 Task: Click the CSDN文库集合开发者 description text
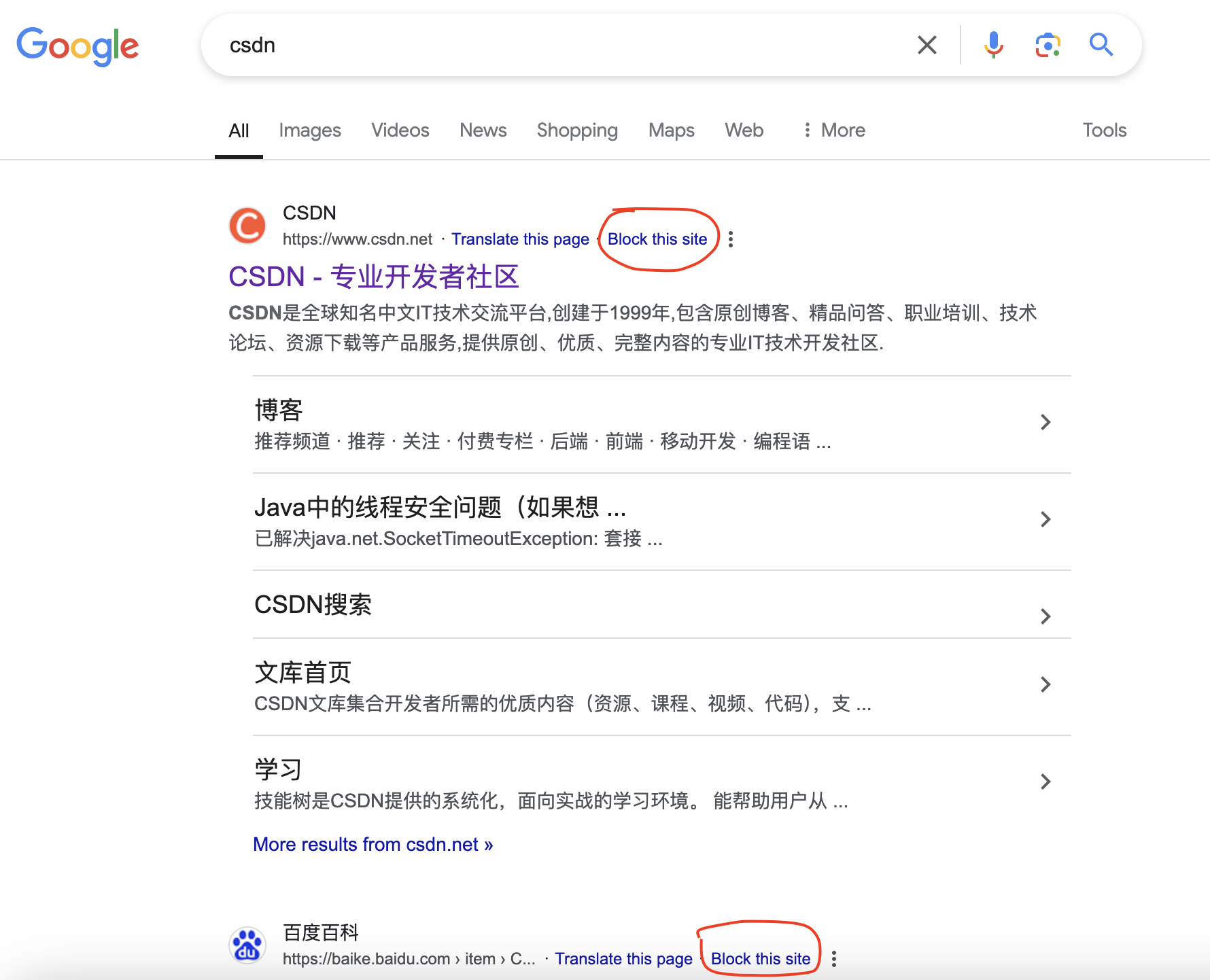click(x=563, y=703)
